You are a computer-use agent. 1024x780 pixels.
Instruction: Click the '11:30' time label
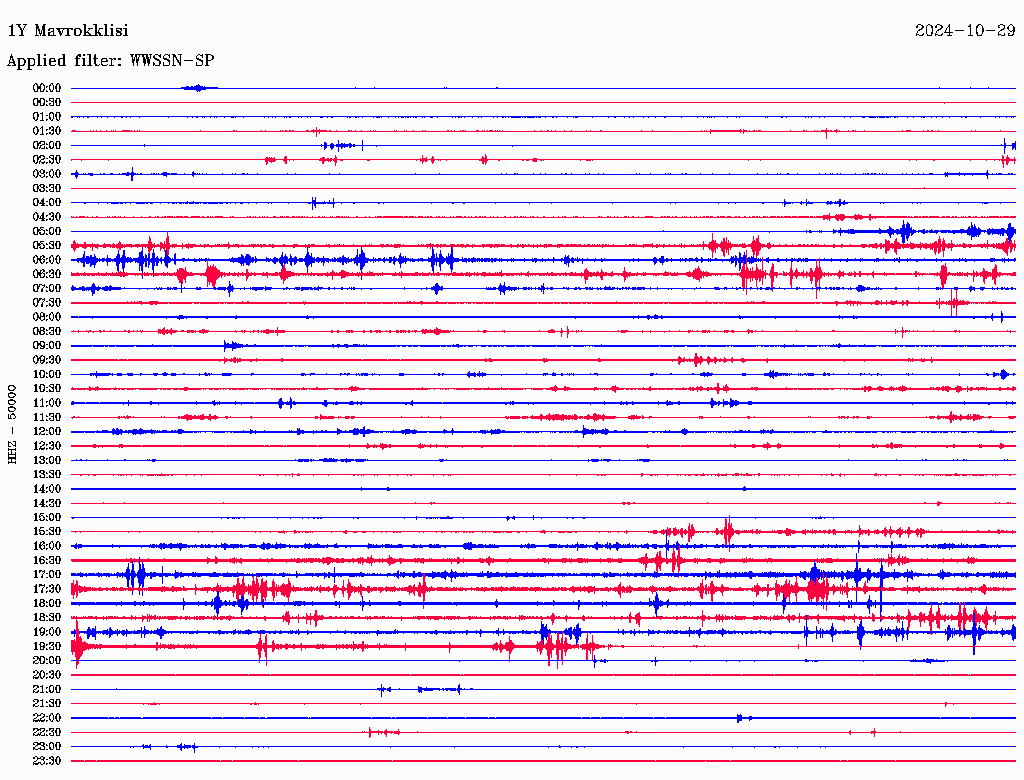click(46, 418)
